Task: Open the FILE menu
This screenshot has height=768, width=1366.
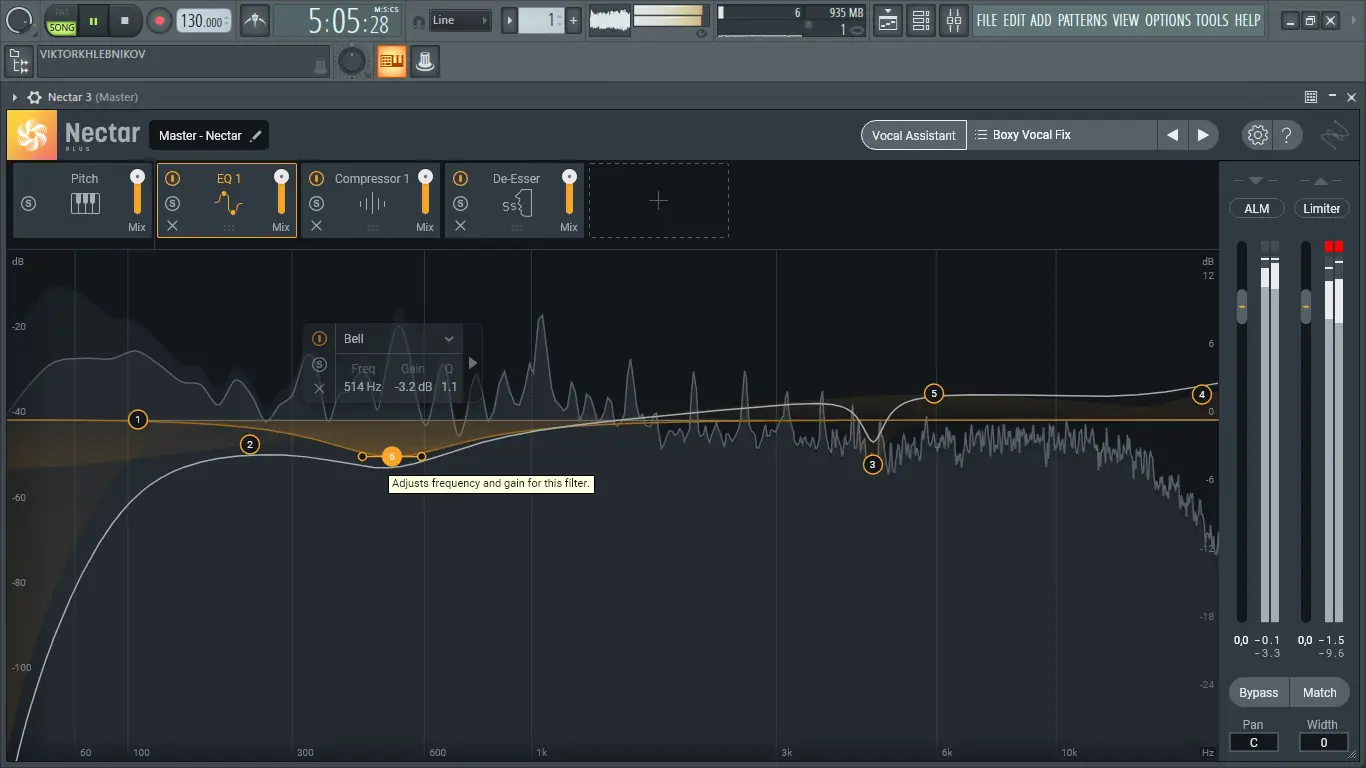Action: [x=986, y=20]
